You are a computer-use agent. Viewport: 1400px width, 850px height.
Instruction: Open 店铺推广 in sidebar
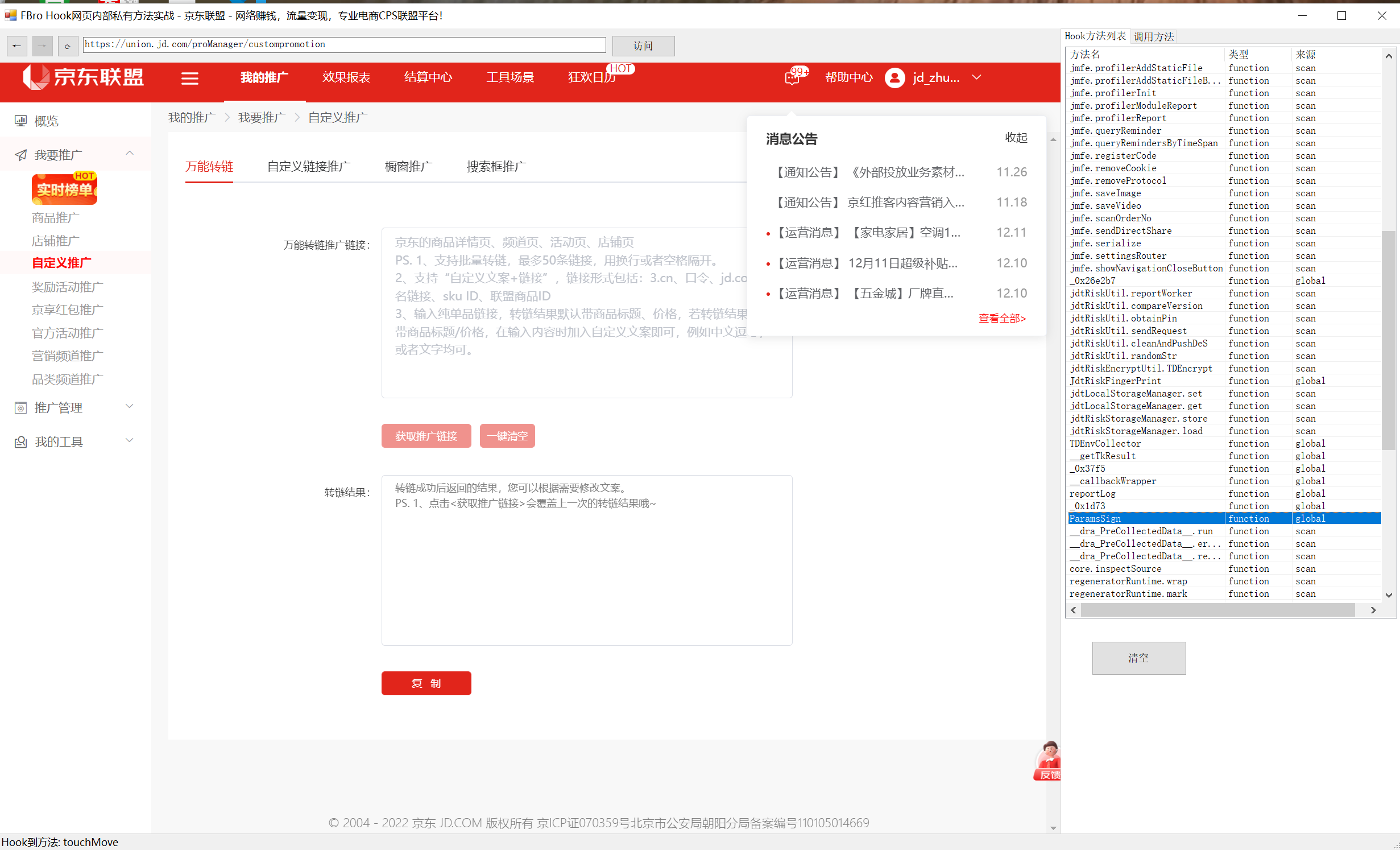56,241
